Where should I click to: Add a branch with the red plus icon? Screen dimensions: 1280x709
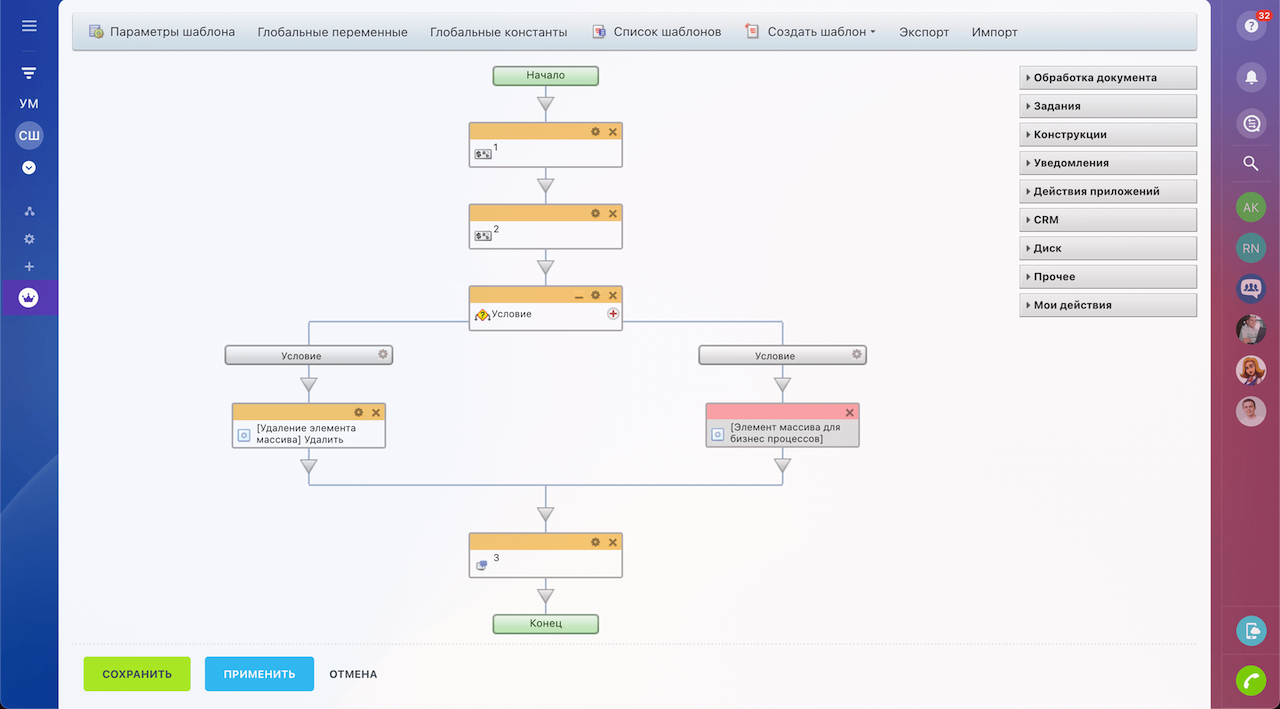coord(613,314)
